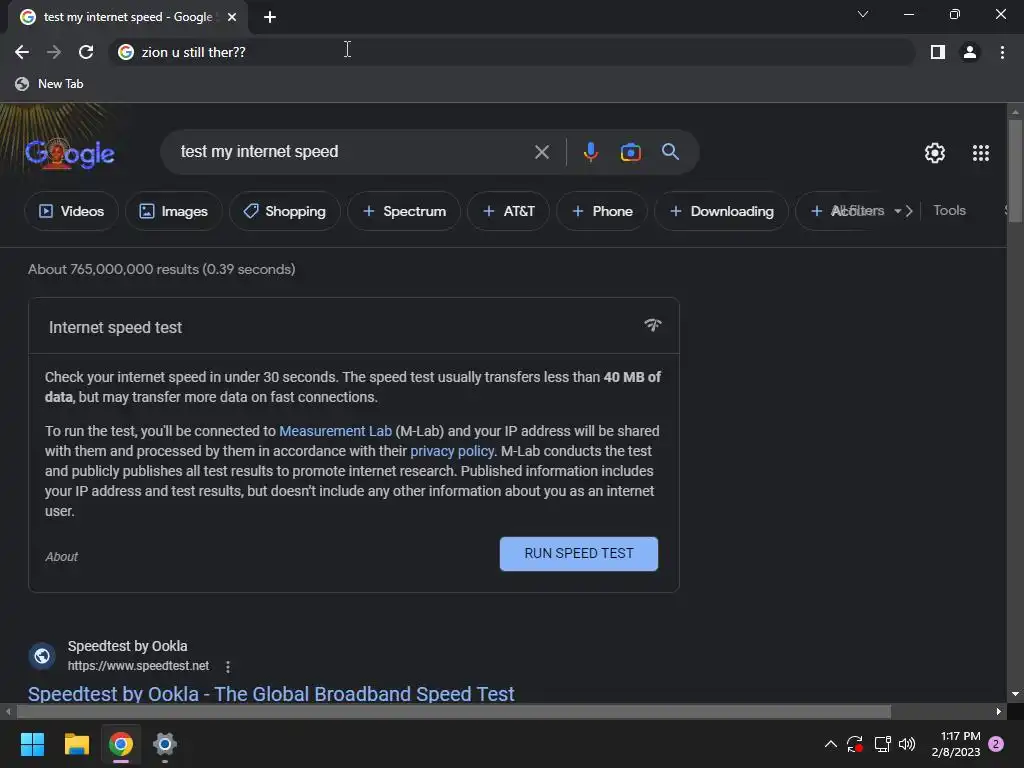This screenshot has width=1024, height=768.
Task: Open the network tray icon
Action: click(882, 744)
